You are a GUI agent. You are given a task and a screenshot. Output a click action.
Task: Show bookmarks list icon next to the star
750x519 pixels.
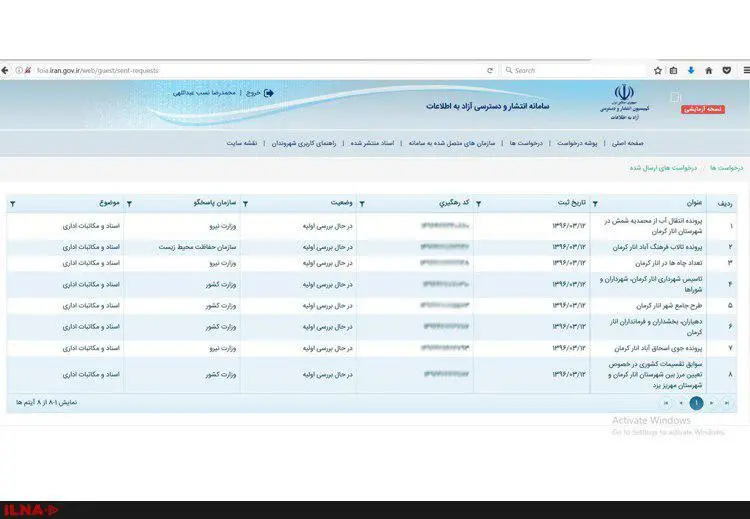point(673,70)
